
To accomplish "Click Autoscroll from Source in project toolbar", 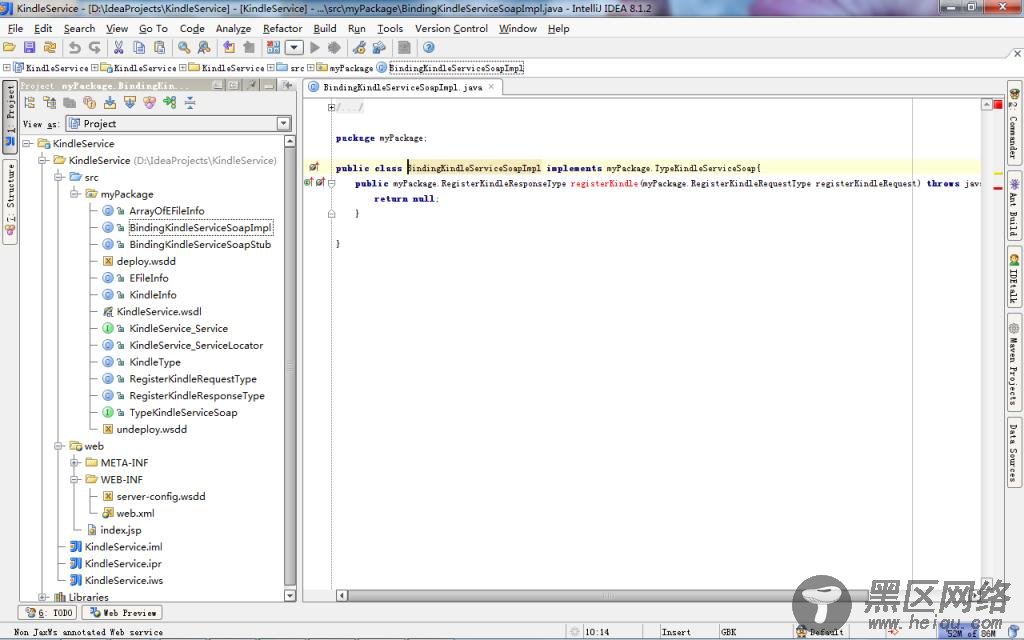I will 130,103.
